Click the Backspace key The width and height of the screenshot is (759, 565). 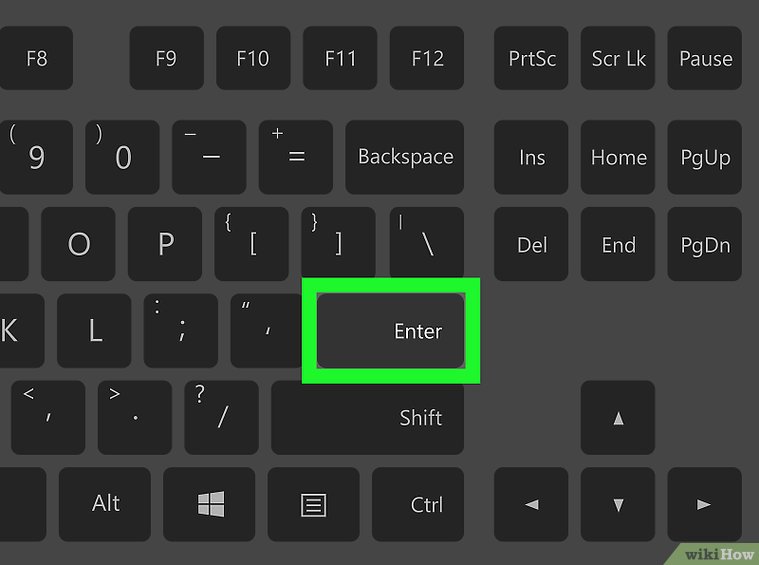tap(405, 157)
